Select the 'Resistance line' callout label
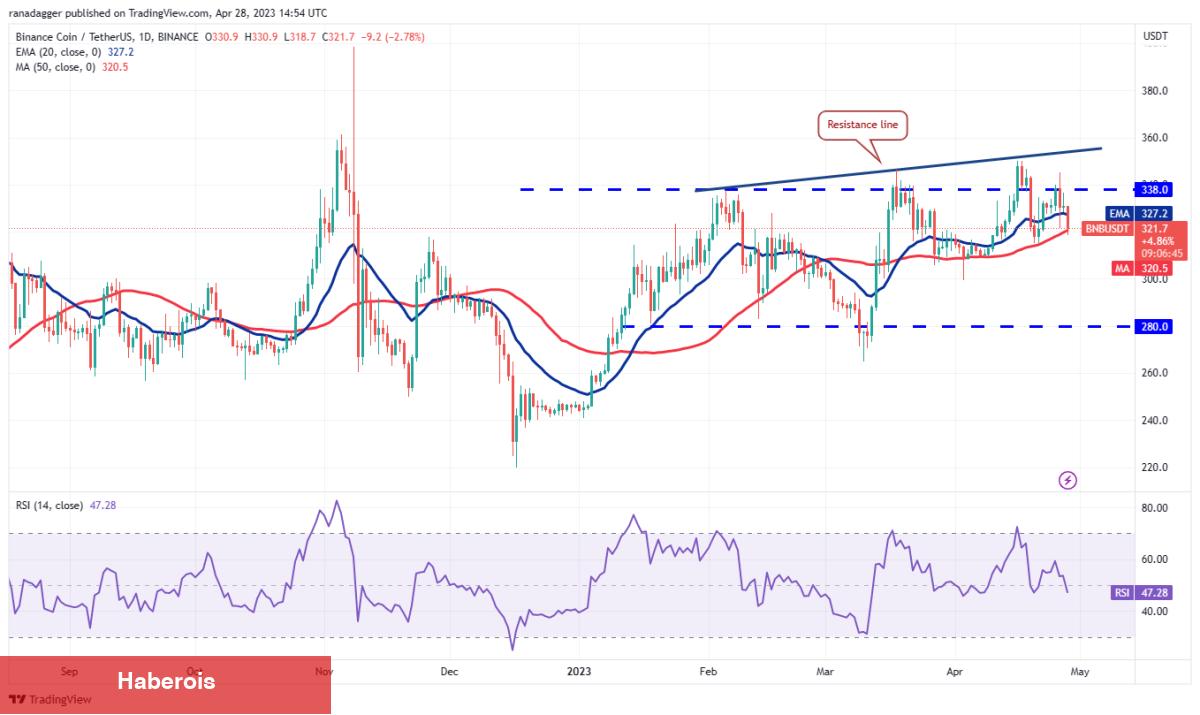Viewport: 1200px width, 715px height. 863,125
